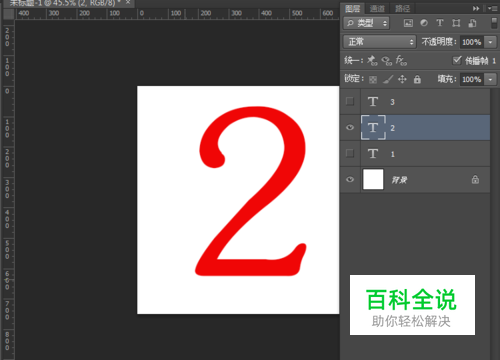Click the ruler origin corner box
Viewport: 500px width, 360px height.
(8, 14)
